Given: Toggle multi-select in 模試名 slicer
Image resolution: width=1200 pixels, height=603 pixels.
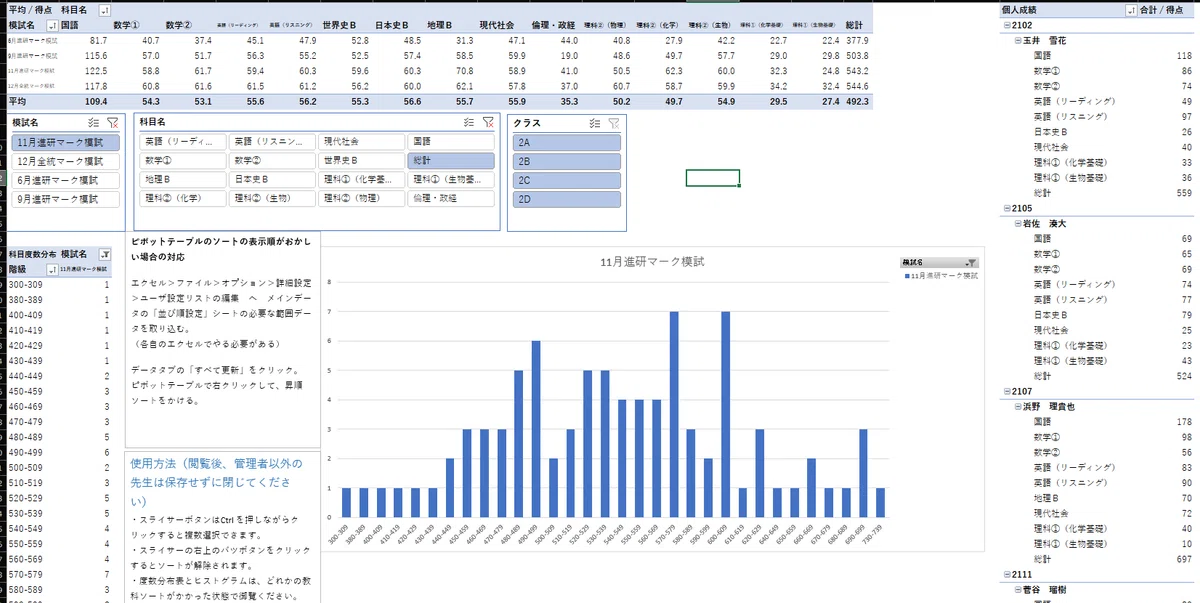Looking at the screenshot, I should pos(94,122).
